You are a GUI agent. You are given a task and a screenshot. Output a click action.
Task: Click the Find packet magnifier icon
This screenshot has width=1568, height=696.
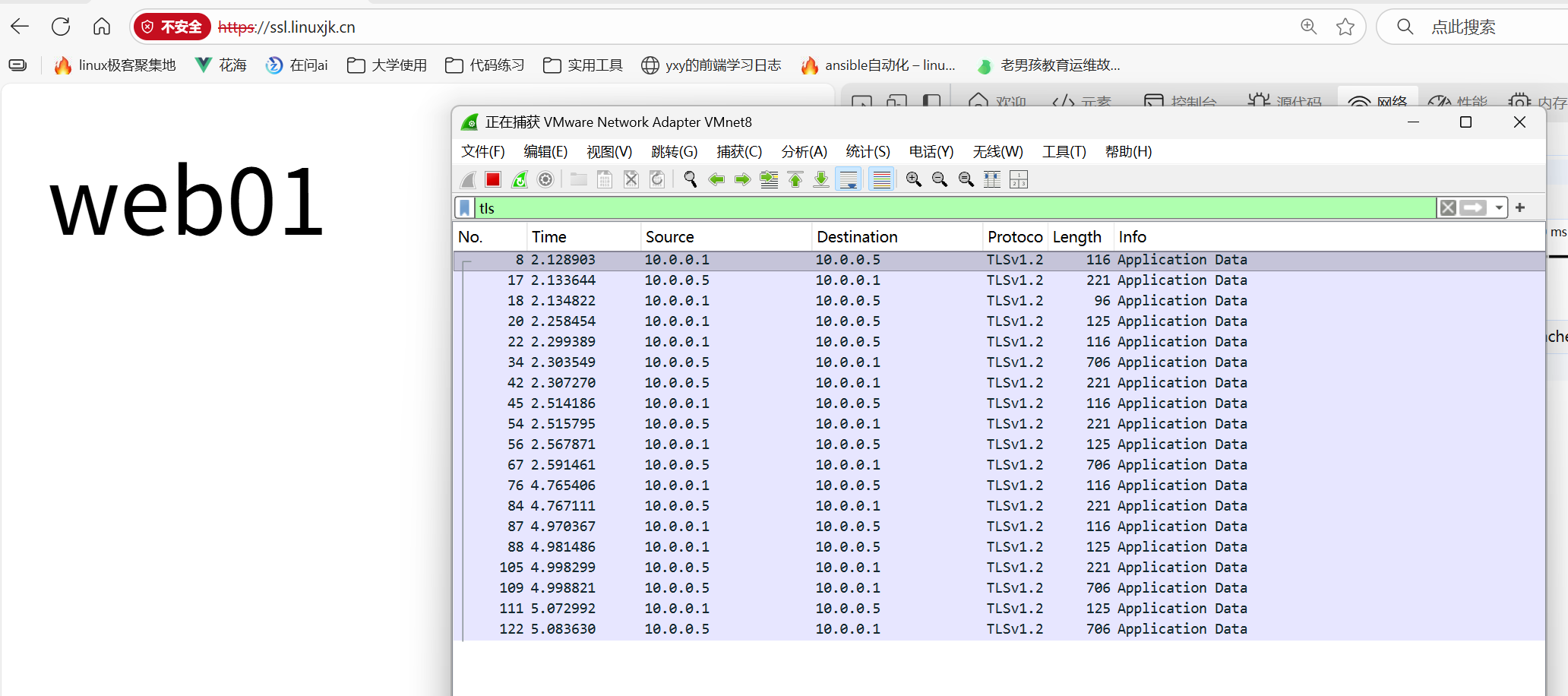pyautogui.click(x=690, y=179)
